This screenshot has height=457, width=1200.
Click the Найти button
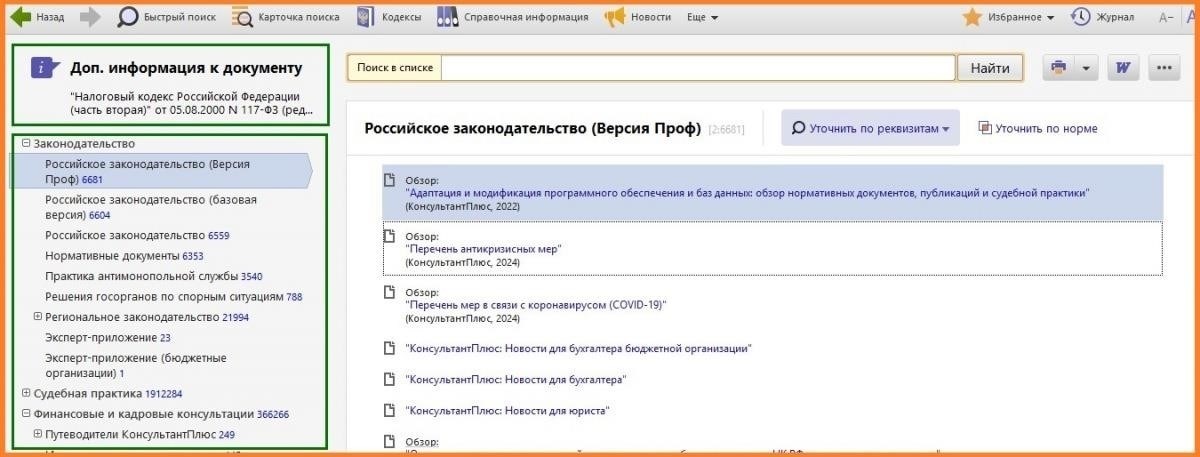tap(990, 67)
